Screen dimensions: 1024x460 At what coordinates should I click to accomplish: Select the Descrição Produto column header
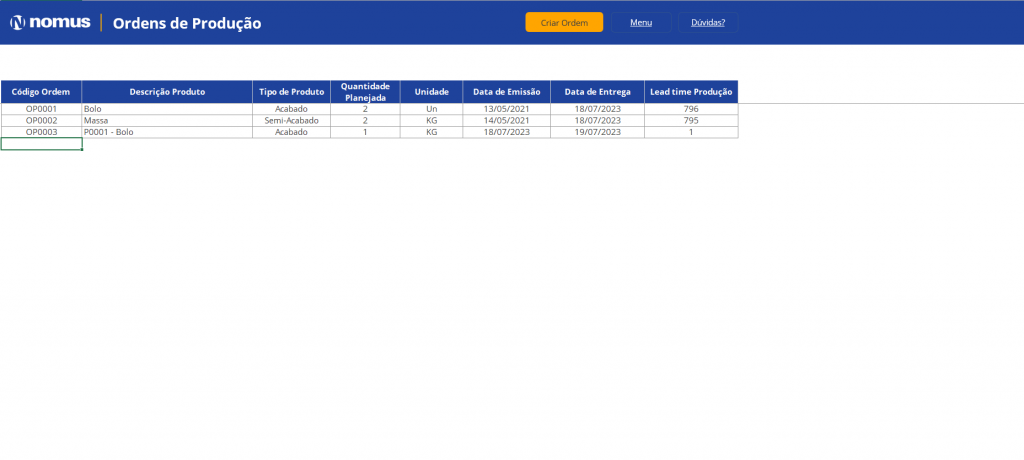[167, 91]
